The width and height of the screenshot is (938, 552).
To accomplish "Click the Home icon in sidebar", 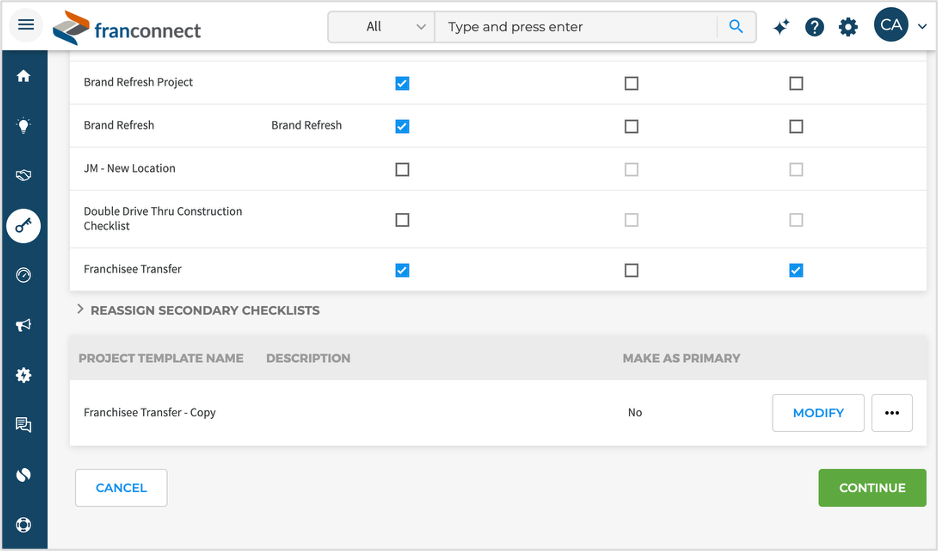I will pyautogui.click(x=24, y=76).
